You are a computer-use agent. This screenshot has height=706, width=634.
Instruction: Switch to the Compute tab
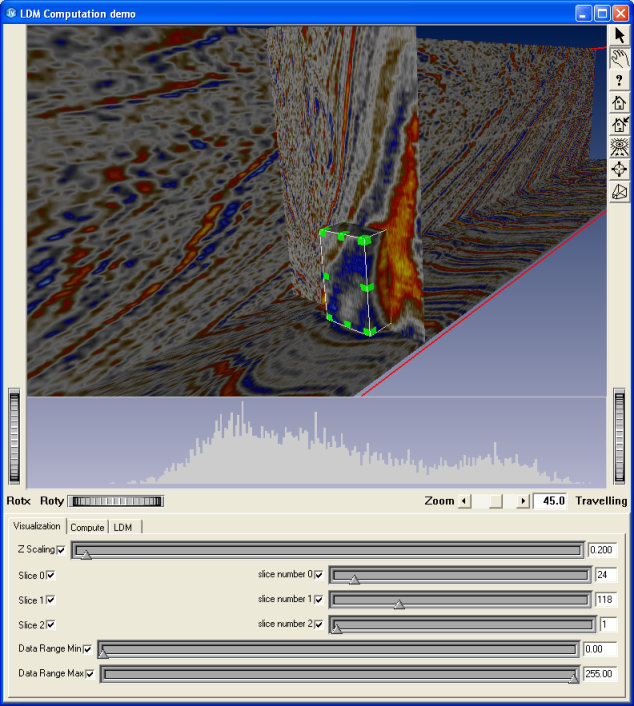[x=87, y=527]
